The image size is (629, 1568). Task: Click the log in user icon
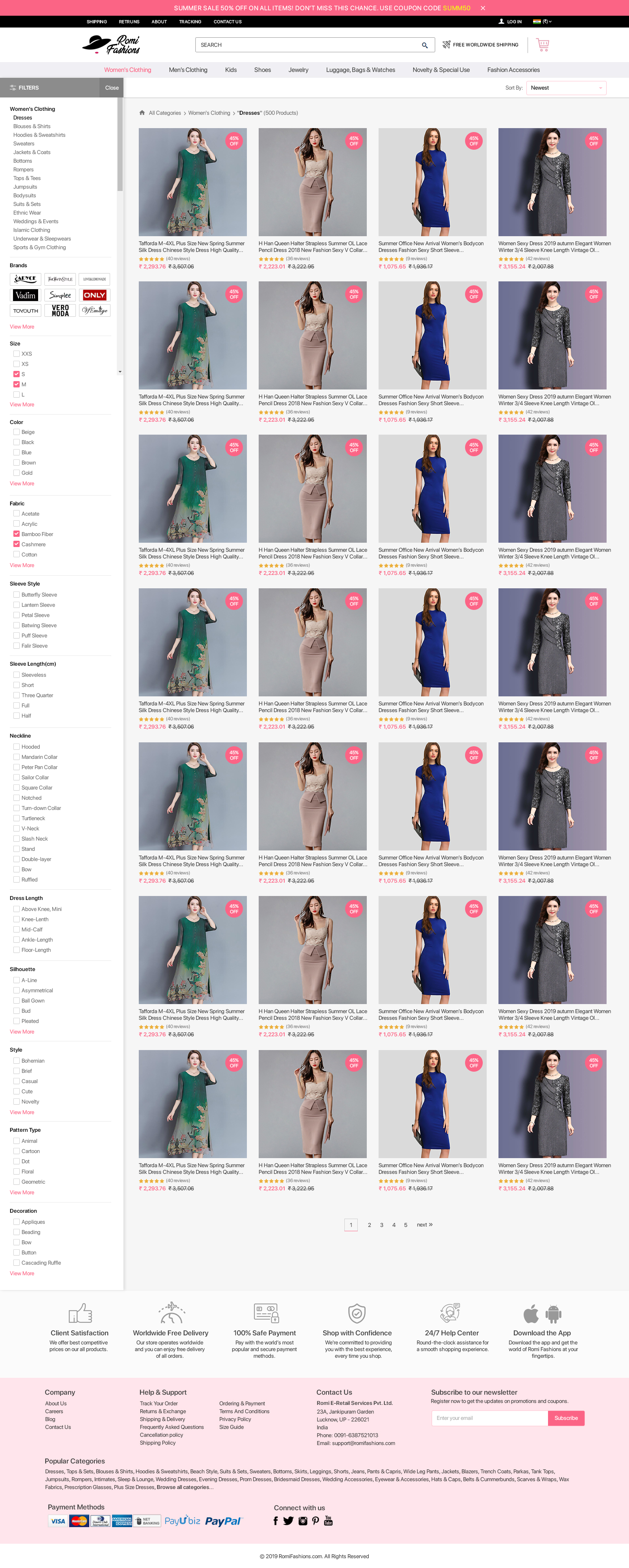tap(501, 21)
